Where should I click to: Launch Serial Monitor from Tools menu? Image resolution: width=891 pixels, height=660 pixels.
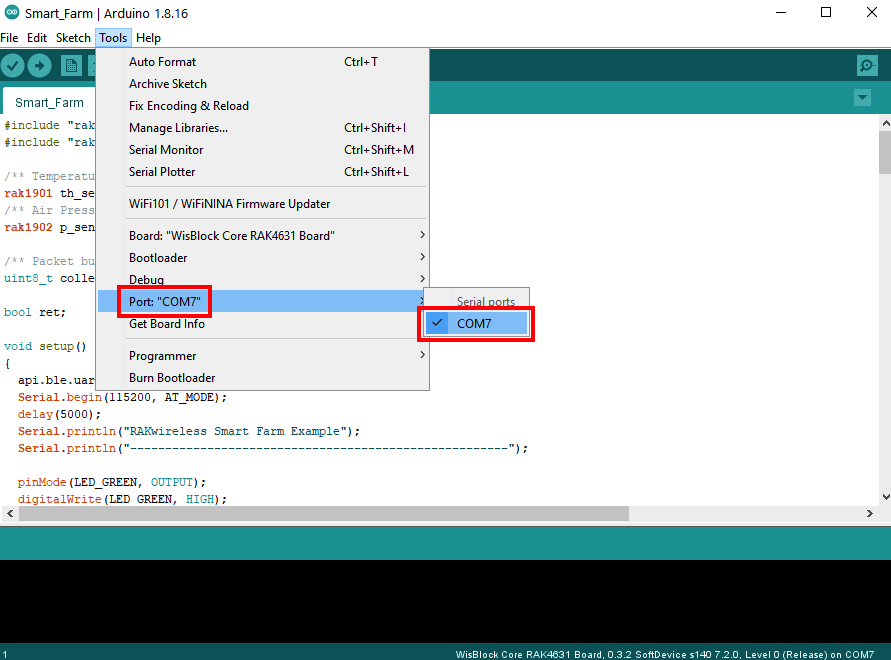pyautogui.click(x=263, y=150)
